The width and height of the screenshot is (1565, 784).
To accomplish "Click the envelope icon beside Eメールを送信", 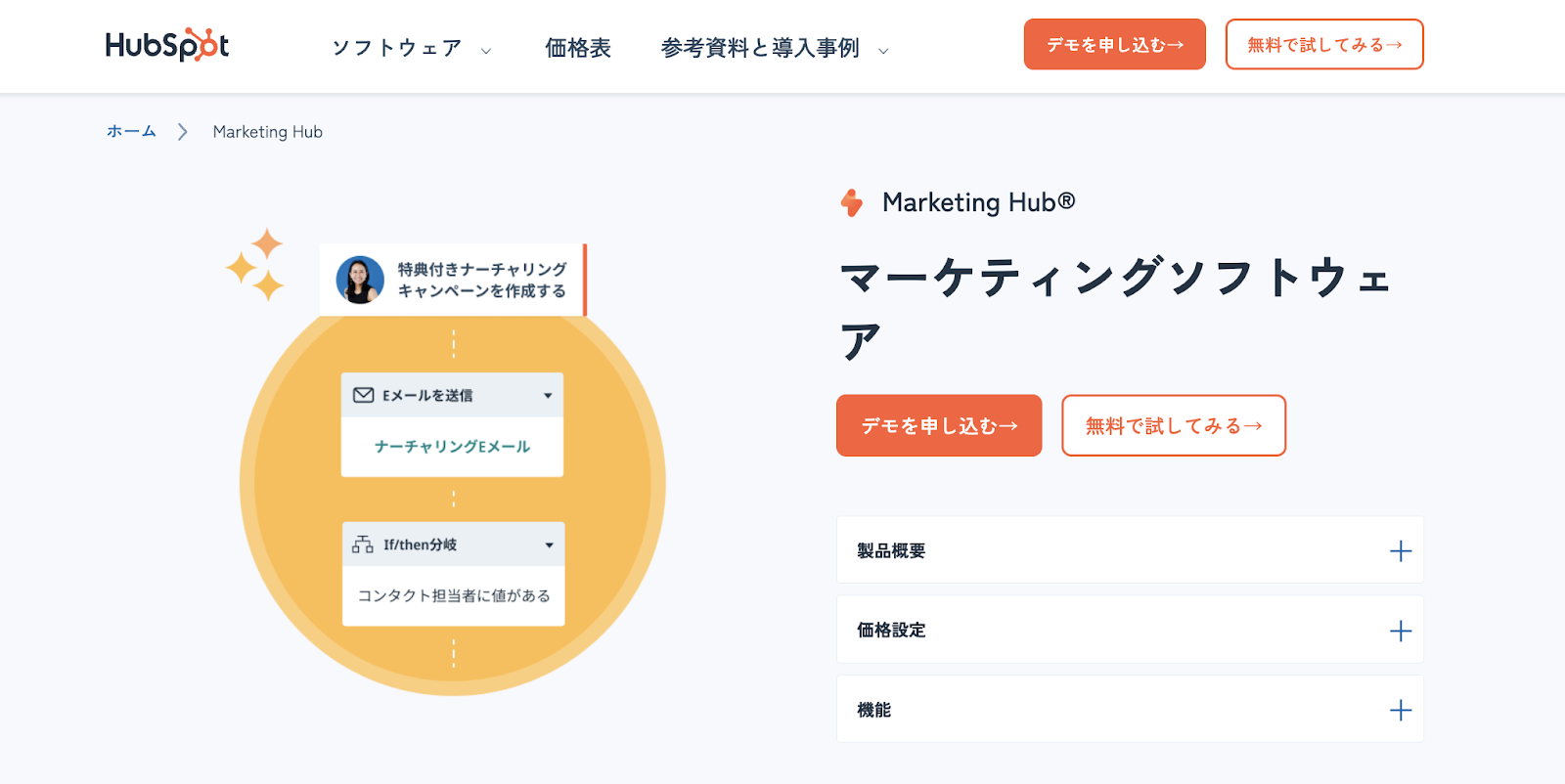I will point(364,395).
